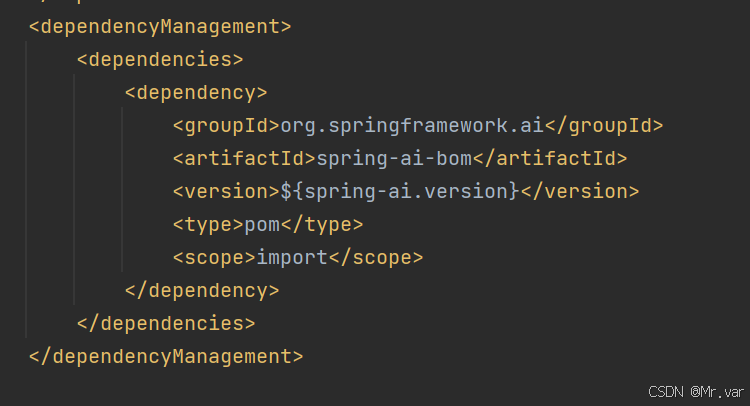
Task: Click the opening dependencyManagement tag
Action: (160, 27)
